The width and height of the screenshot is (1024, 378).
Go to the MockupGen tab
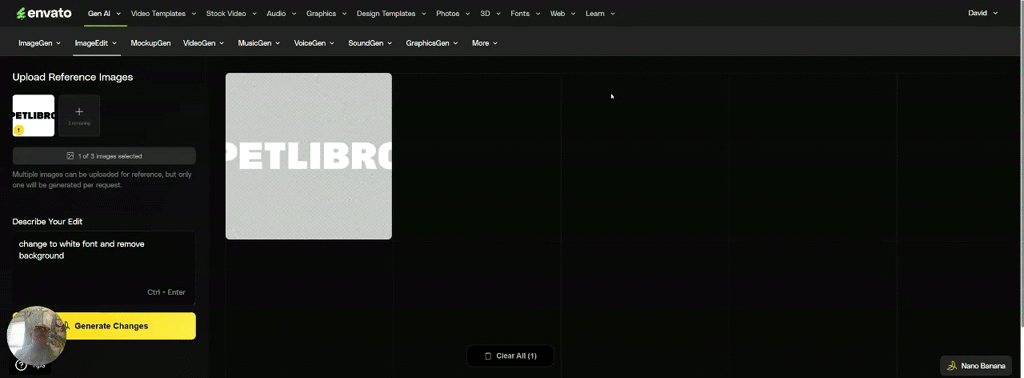[150, 43]
